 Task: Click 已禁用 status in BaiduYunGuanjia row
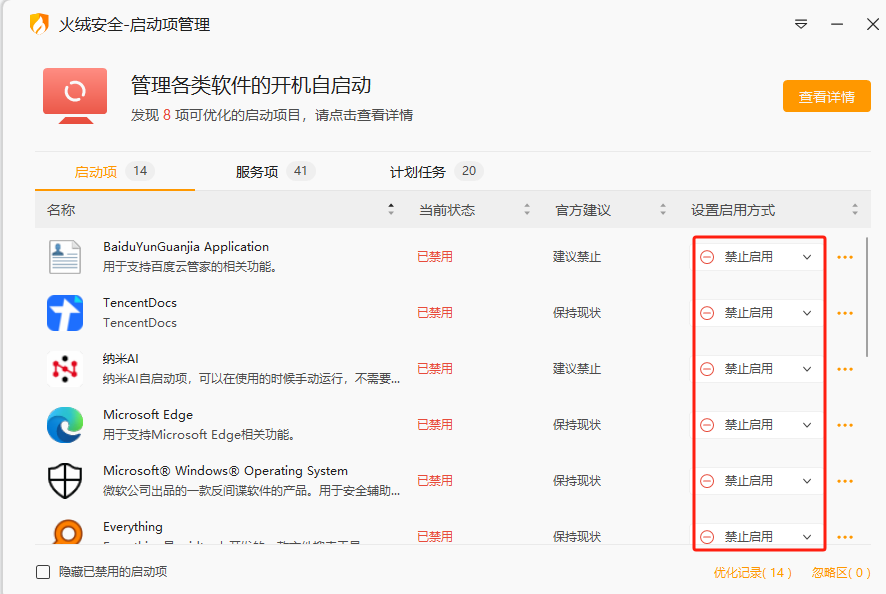(x=435, y=257)
